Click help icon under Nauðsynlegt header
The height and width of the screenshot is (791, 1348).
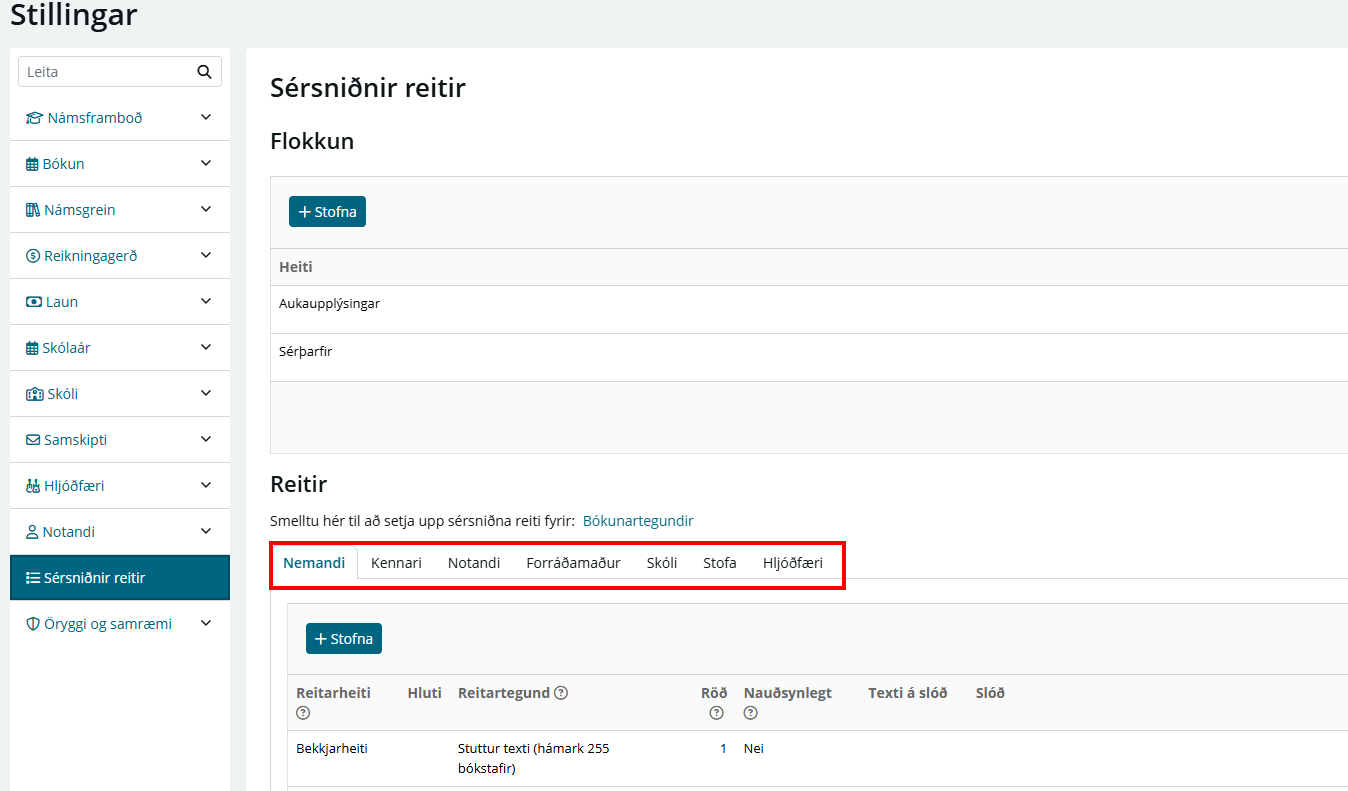pos(750,713)
